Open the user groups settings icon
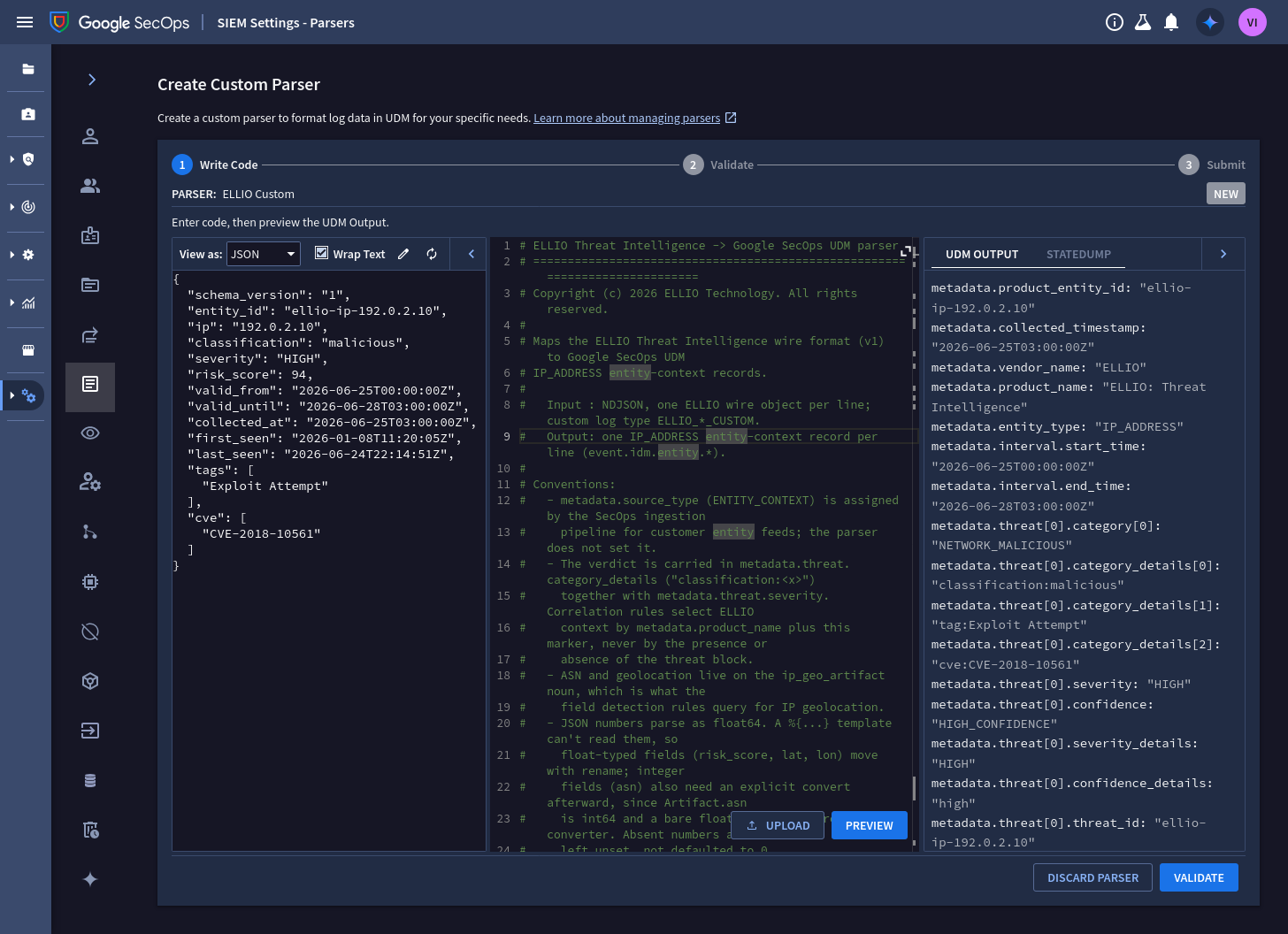The height and width of the screenshot is (934, 1288). tap(90, 186)
